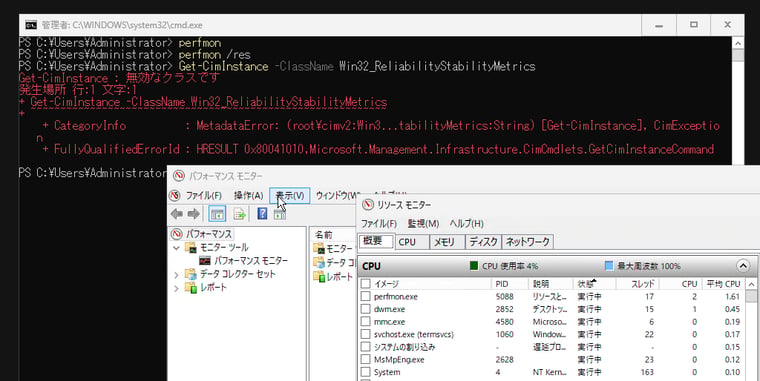The image size is (760, 381).
Task: Open ウィンドウ(W) menu in Performance Monitor
Action: (x=337, y=195)
